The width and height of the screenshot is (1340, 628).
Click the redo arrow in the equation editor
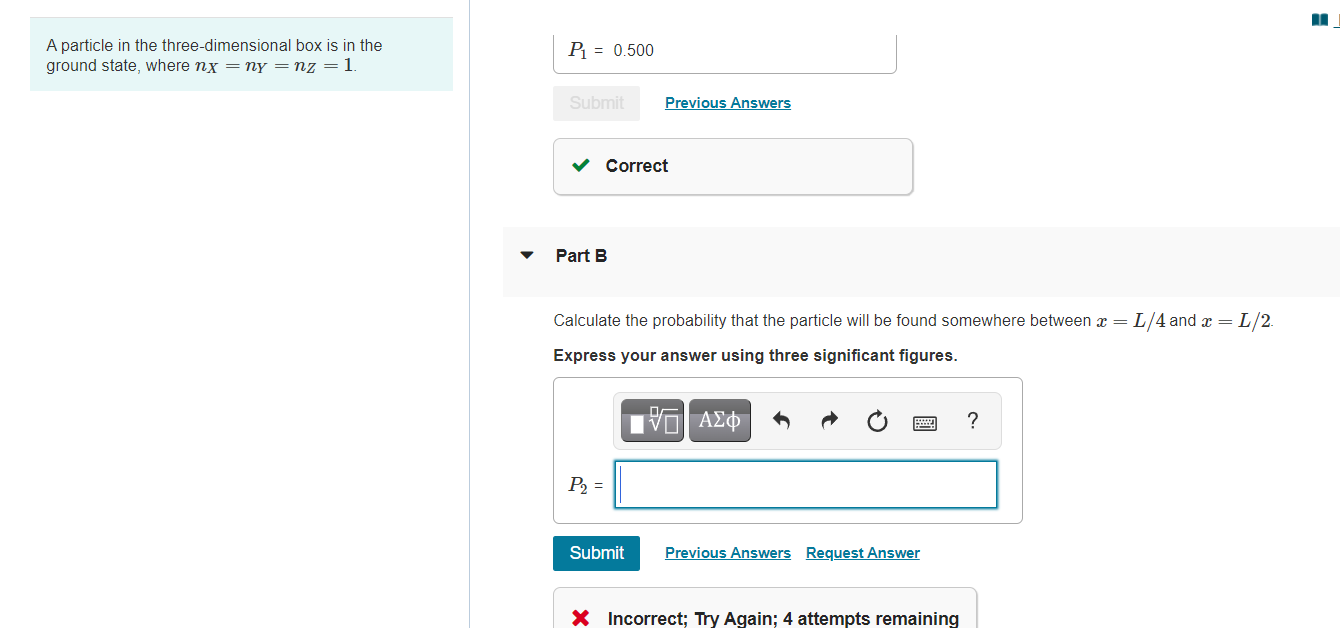click(x=828, y=420)
